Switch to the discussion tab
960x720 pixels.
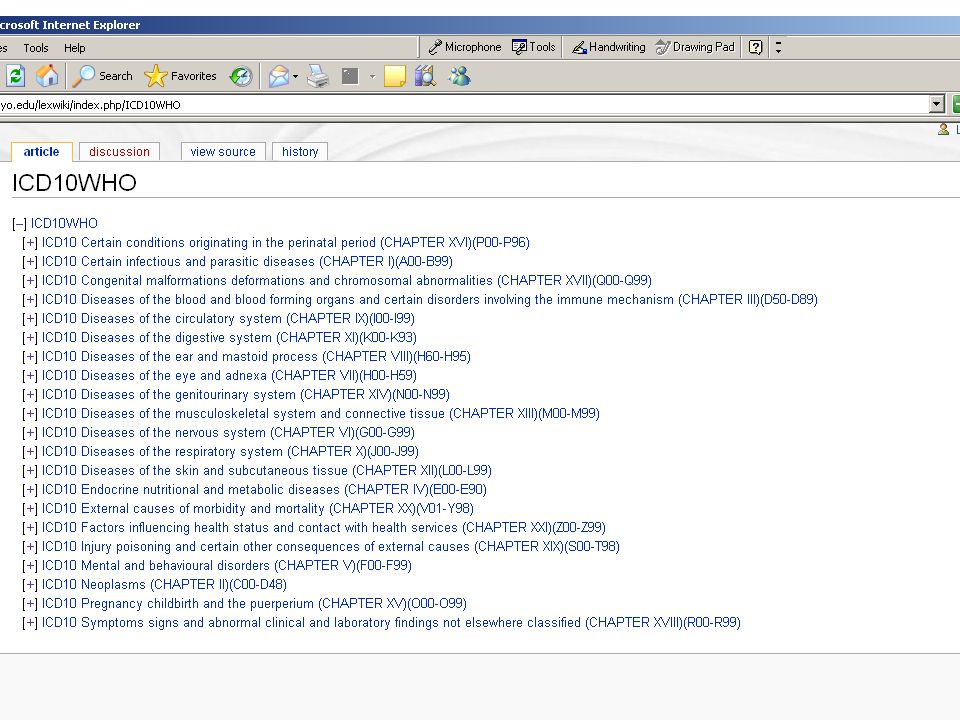point(119,152)
